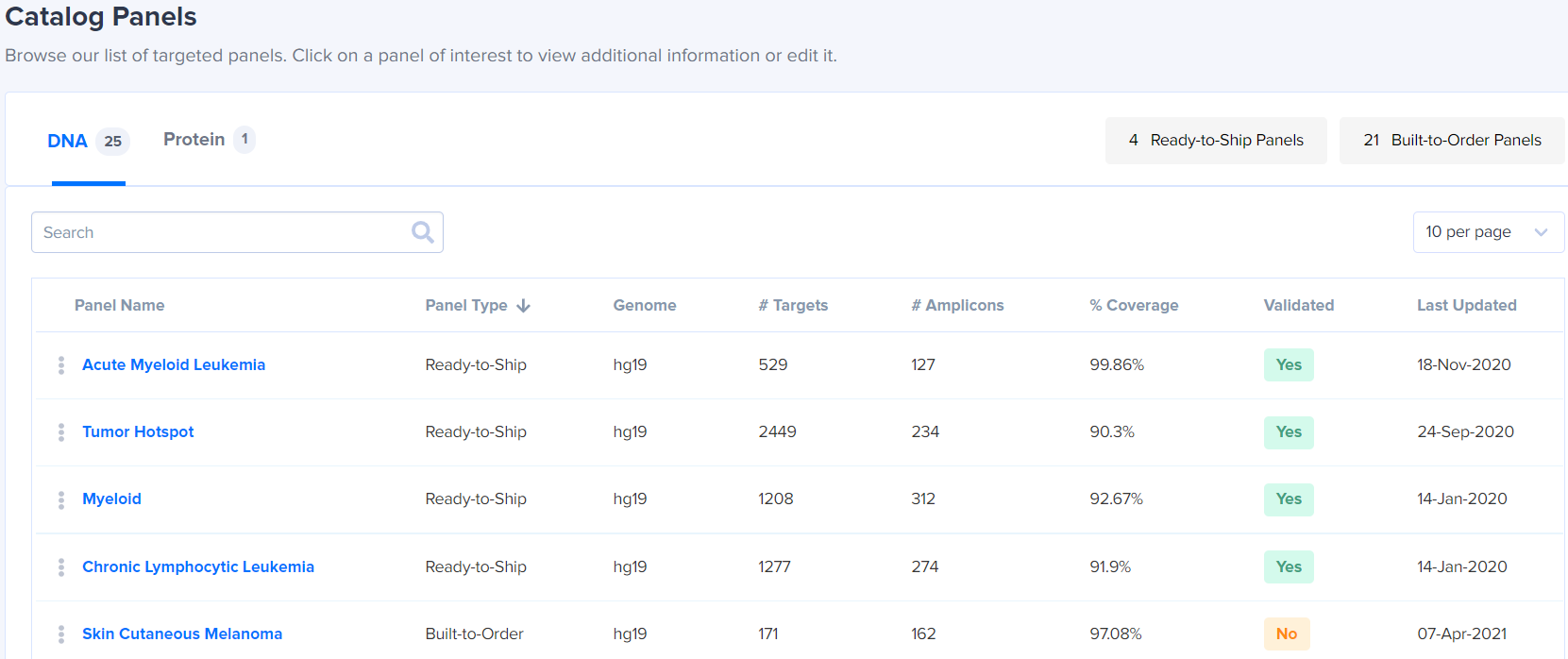Sort by Genome column header
Image resolution: width=1568 pixels, height=659 pixels.
point(645,306)
